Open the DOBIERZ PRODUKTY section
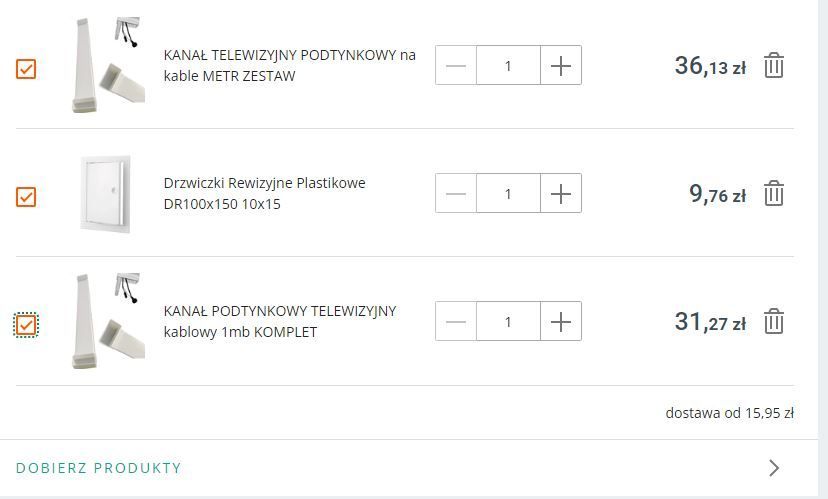 click(x=99, y=468)
